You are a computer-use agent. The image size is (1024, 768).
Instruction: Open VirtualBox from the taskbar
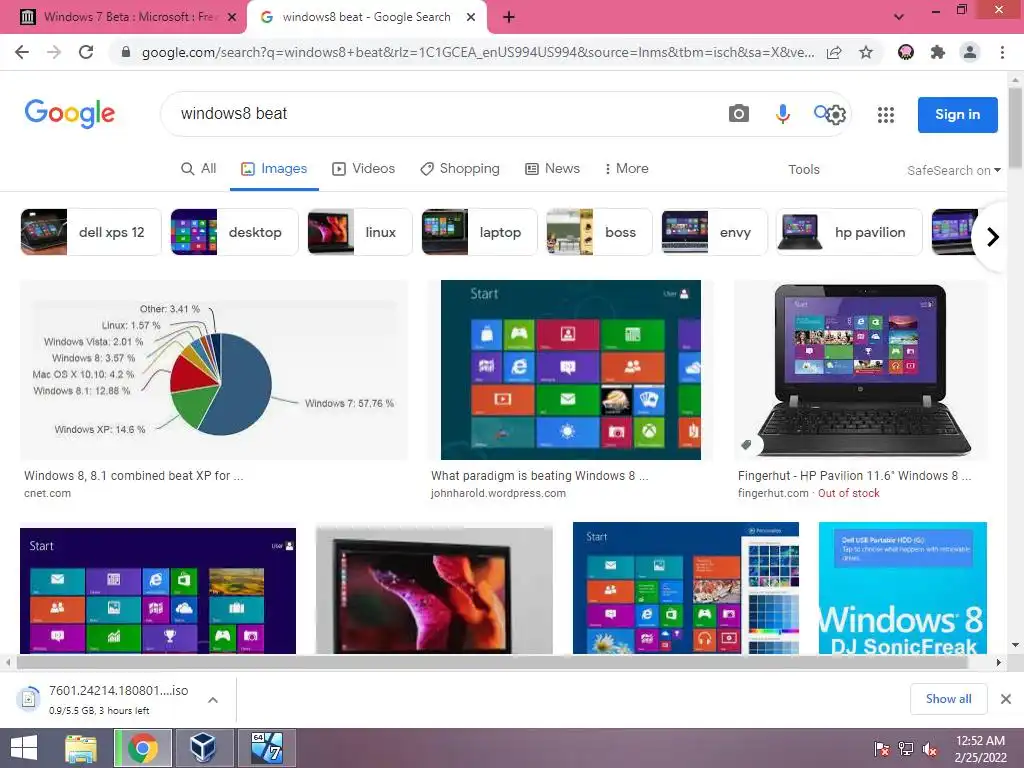[x=202, y=748]
